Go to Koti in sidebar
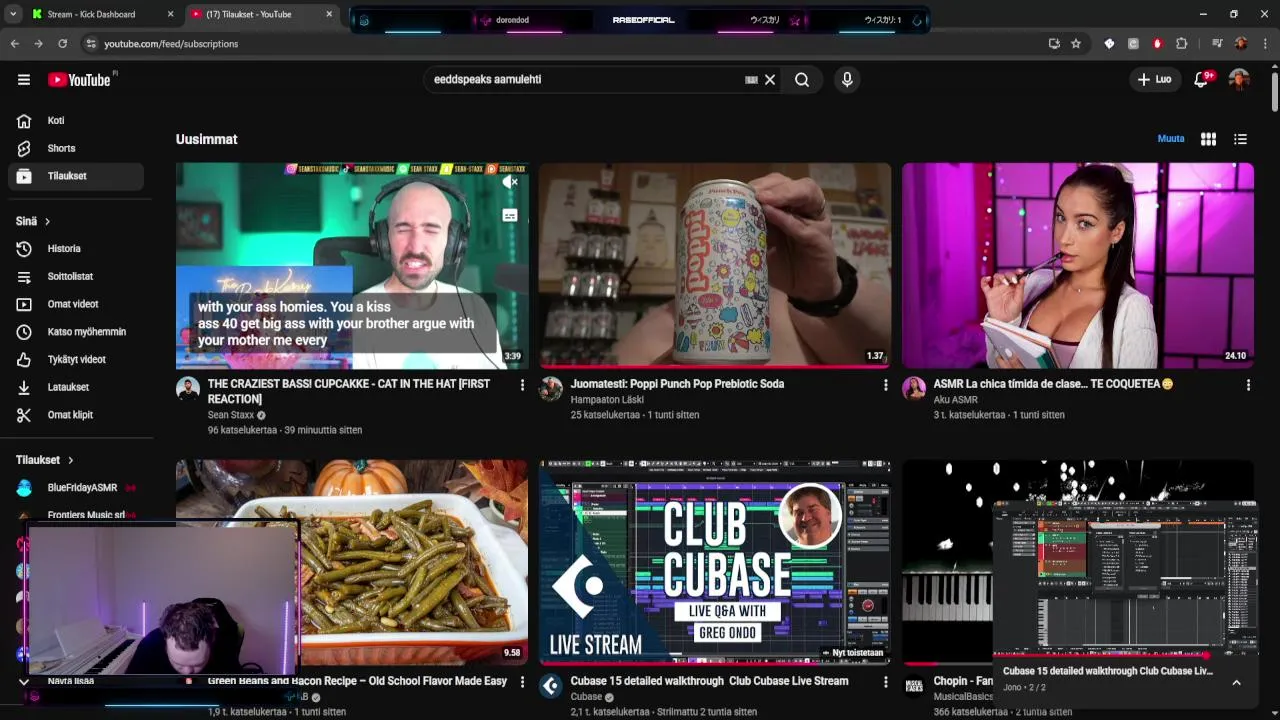 pos(76,121)
